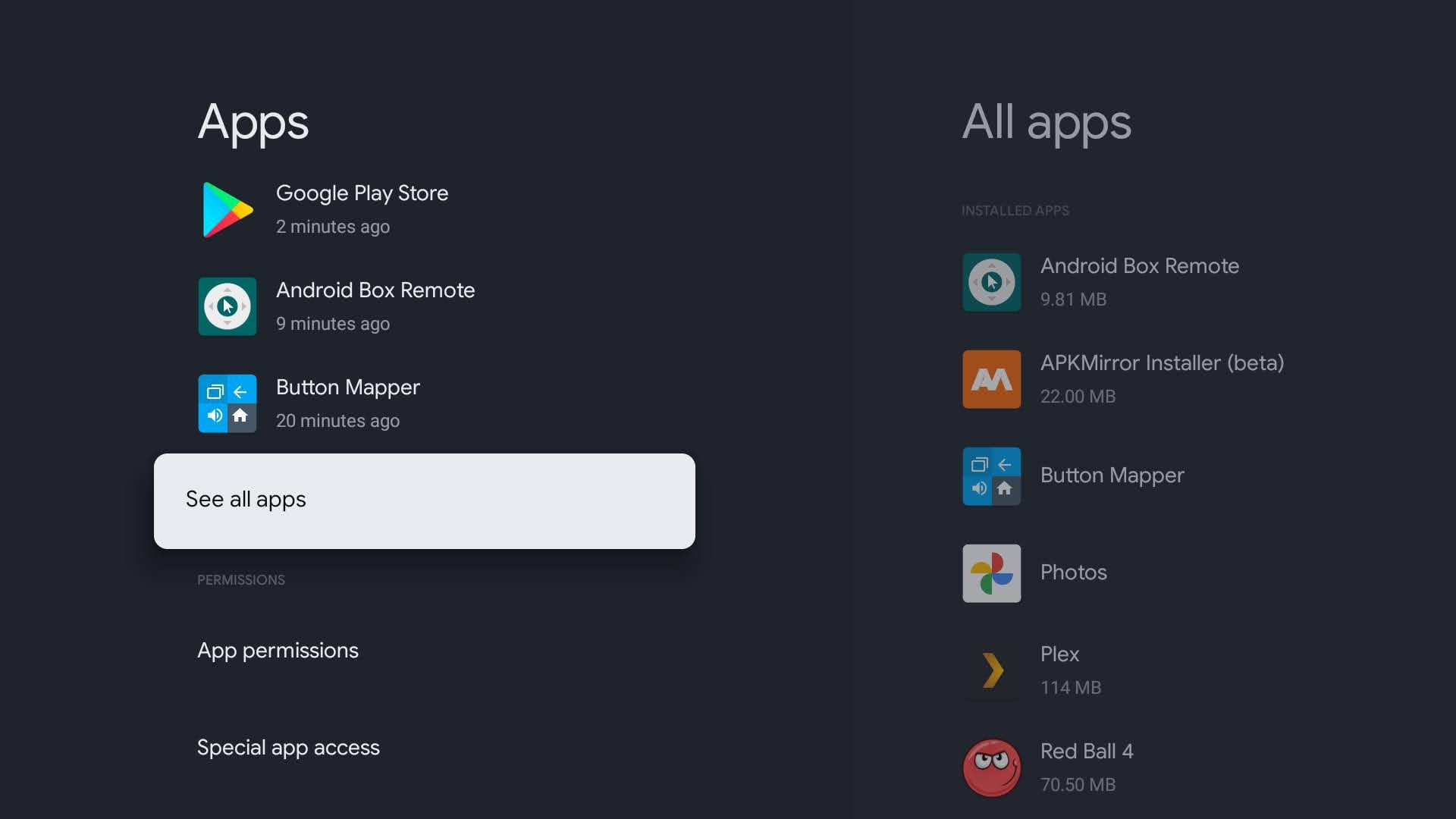Click the Android Box Remote entry sized 9.81 MB

(1140, 282)
